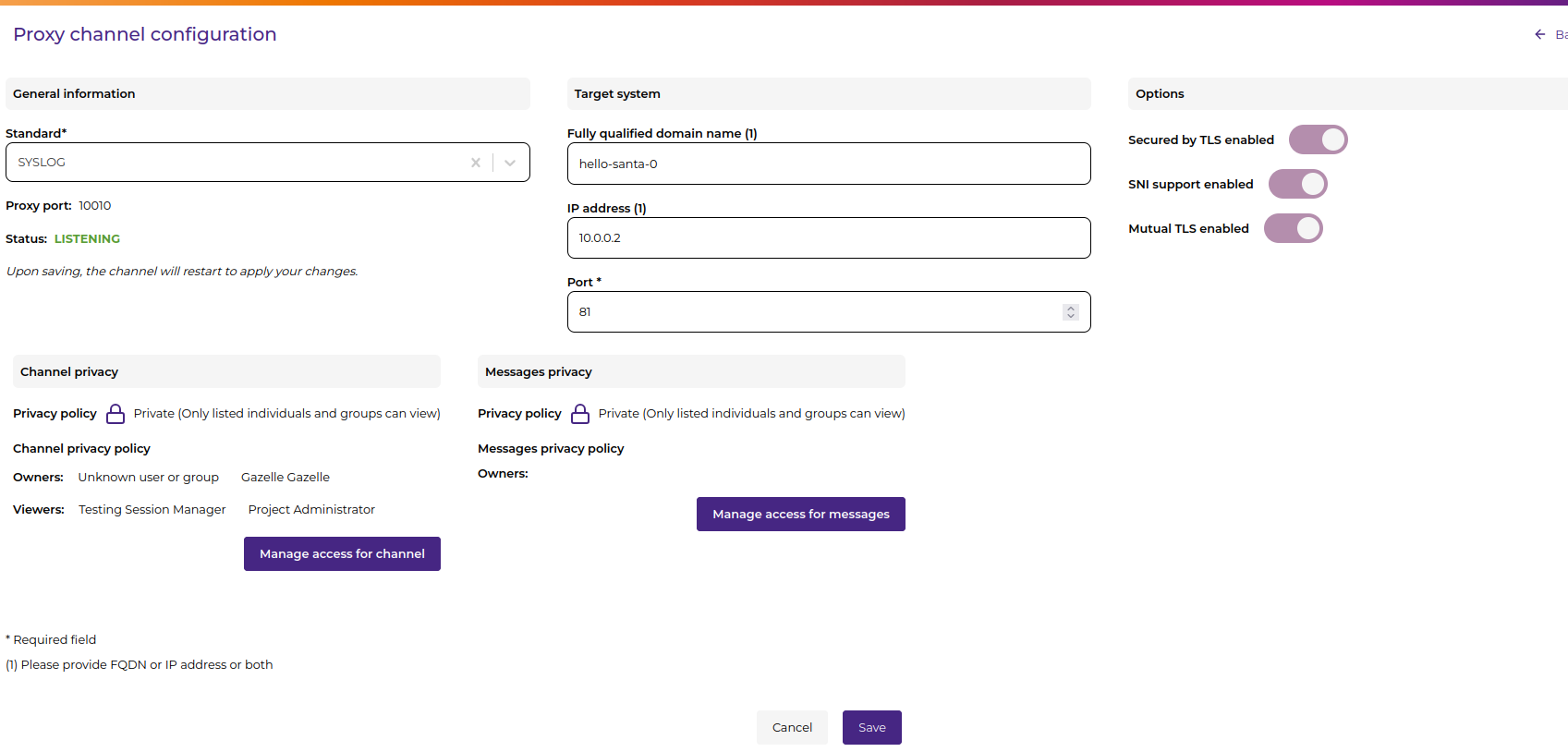Click the Channel privacy lock icon
This screenshot has height=752, width=1568.
pyautogui.click(x=115, y=414)
